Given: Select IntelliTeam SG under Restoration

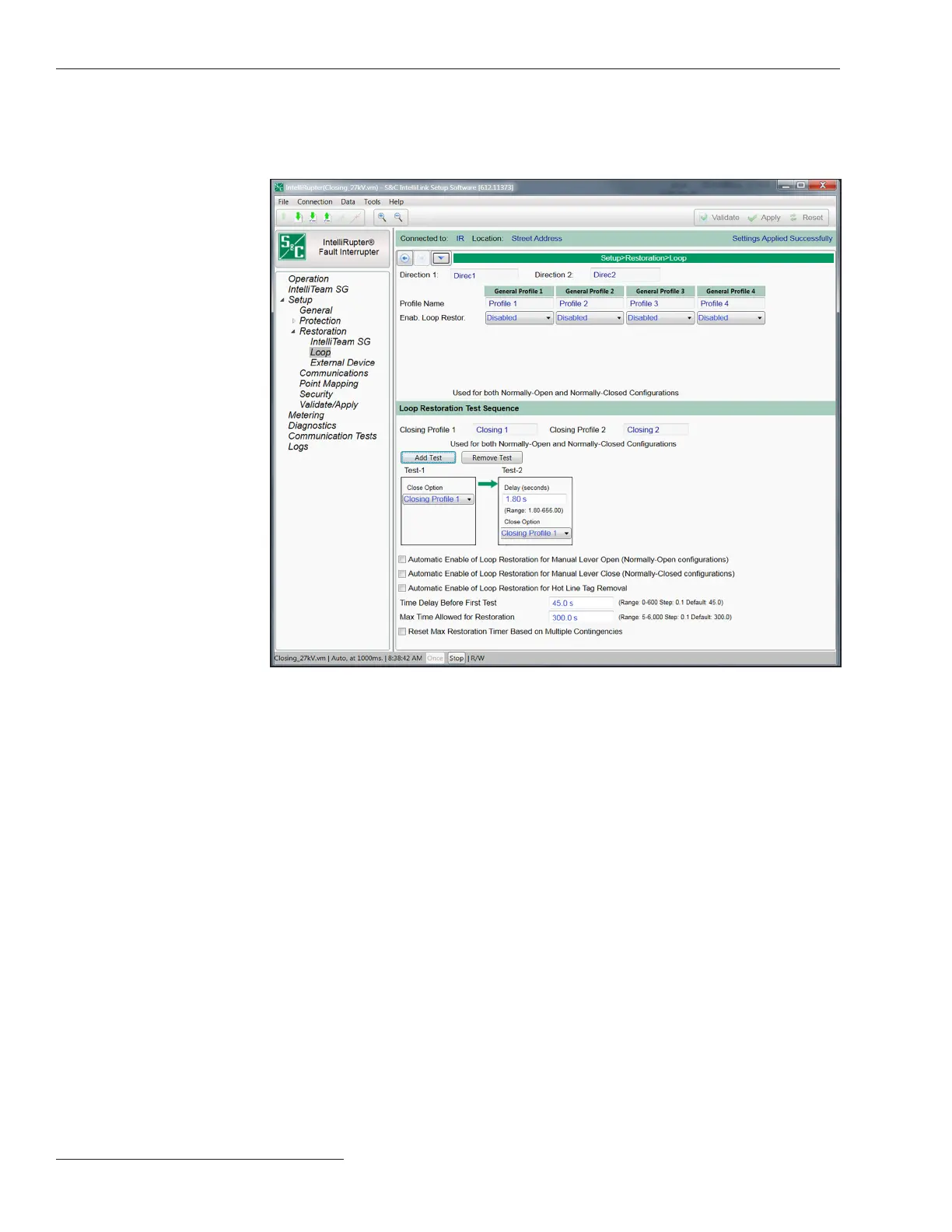Looking at the screenshot, I should coord(340,342).
